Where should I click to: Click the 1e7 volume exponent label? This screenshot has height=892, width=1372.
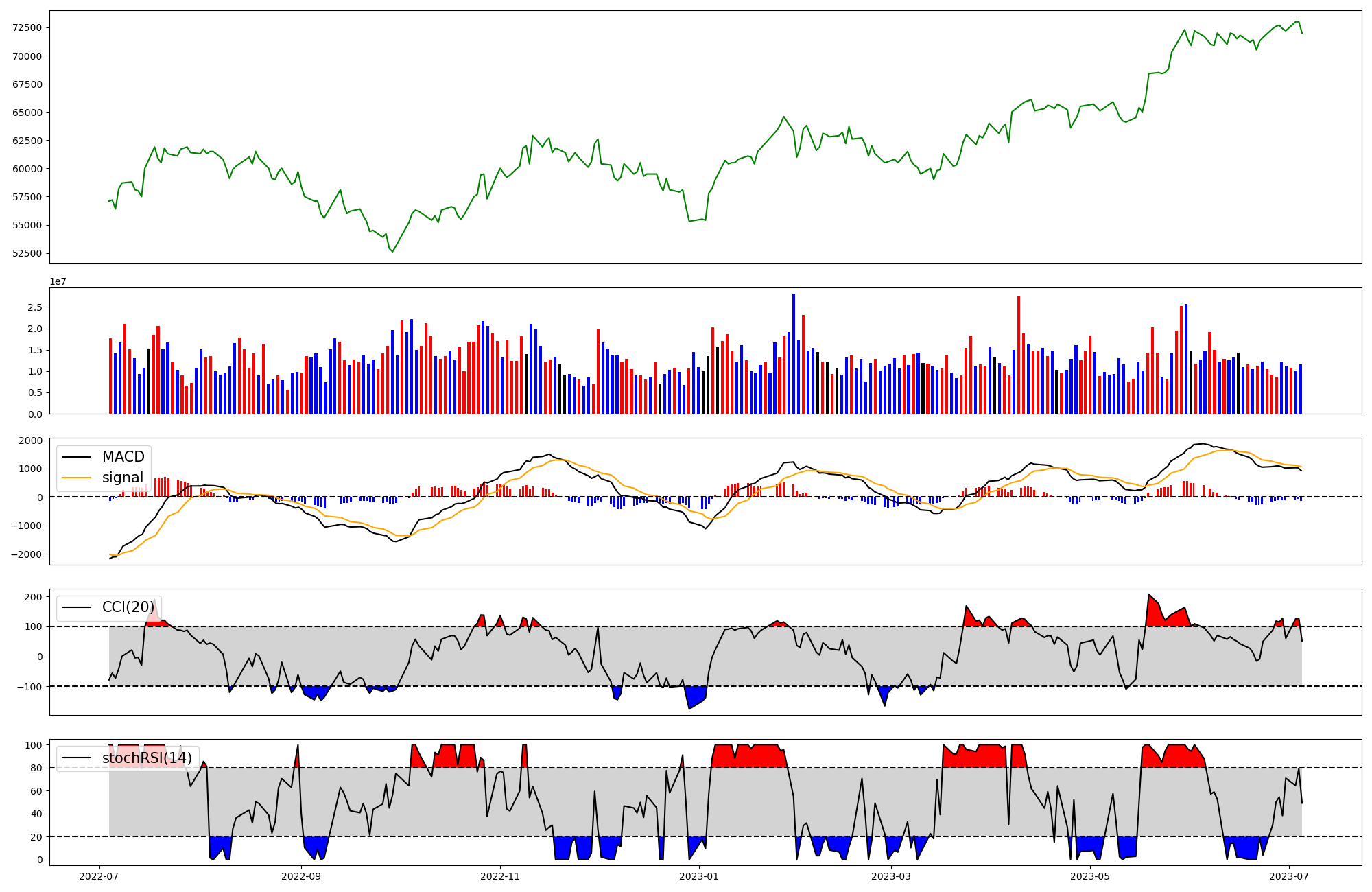pos(58,281)
